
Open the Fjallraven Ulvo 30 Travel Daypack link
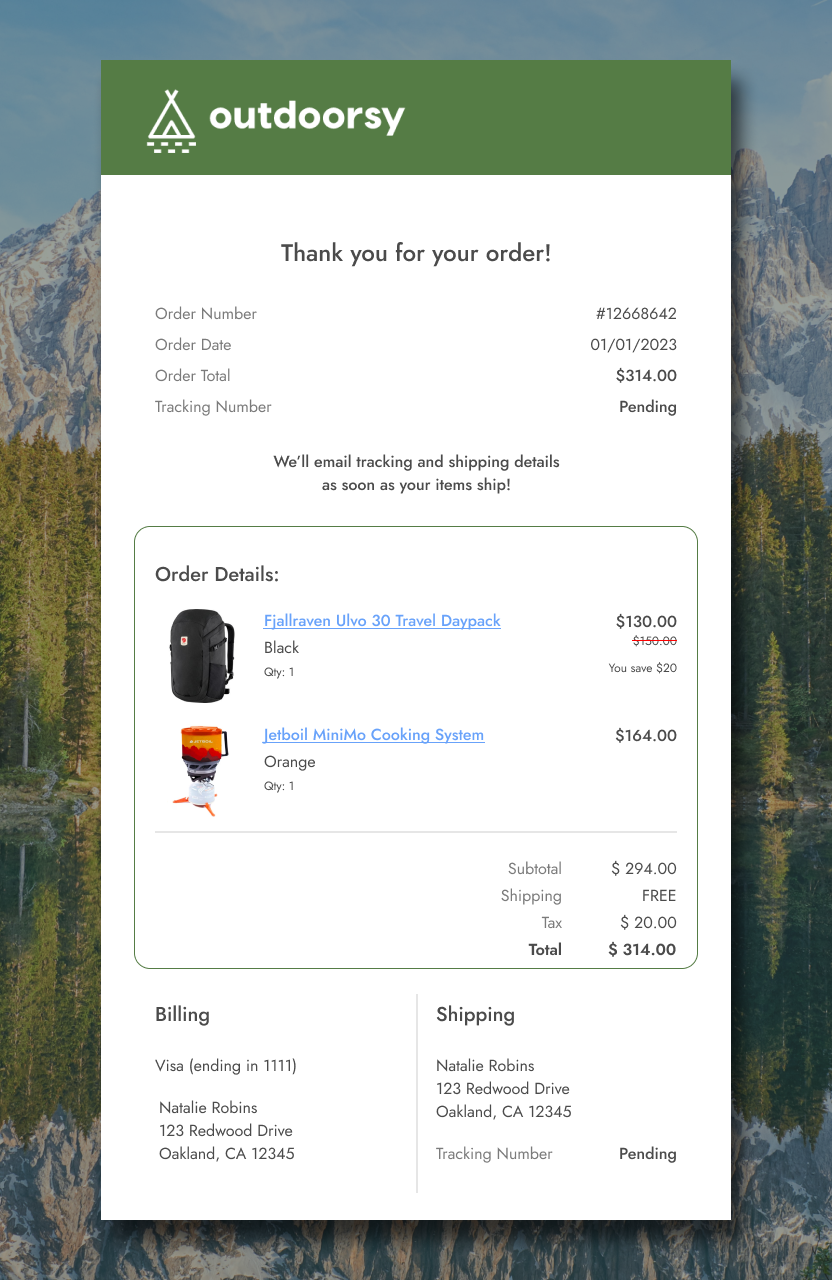pyautogui.click(x=382, y=621)
